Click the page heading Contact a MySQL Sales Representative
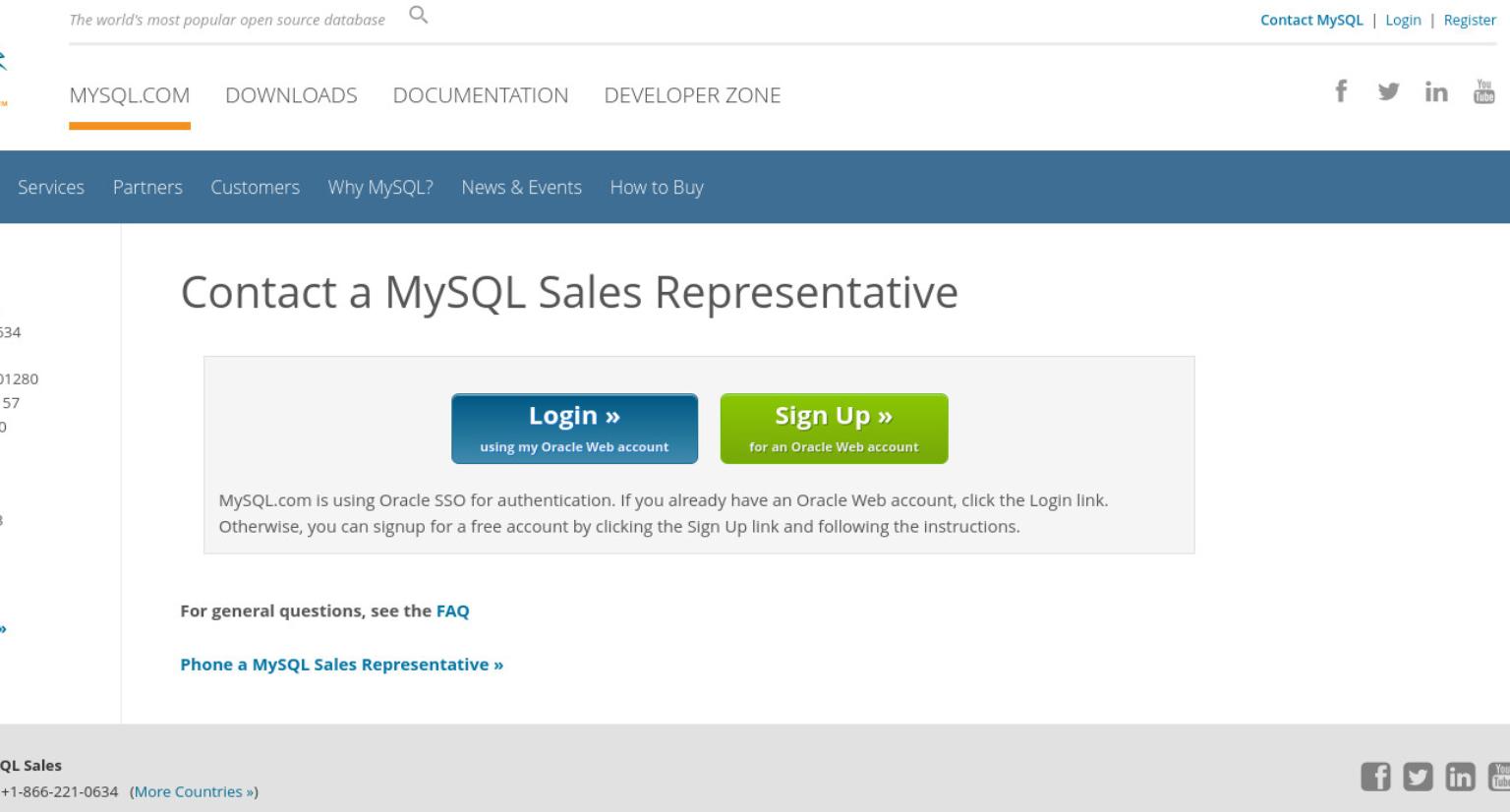 pos(569,292)
